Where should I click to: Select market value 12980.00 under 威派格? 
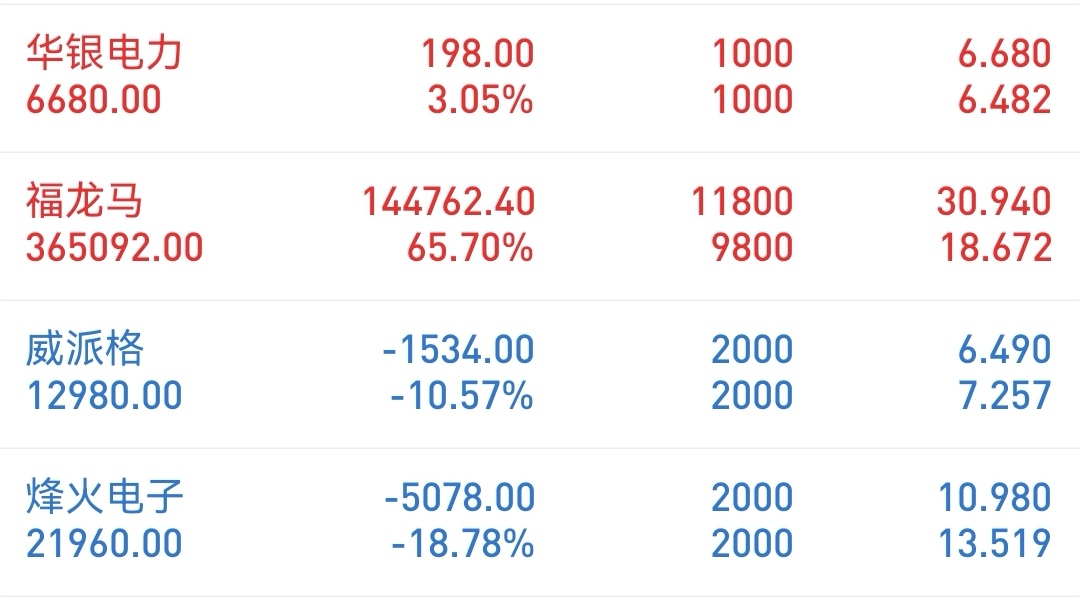click(x=104, y=396)
